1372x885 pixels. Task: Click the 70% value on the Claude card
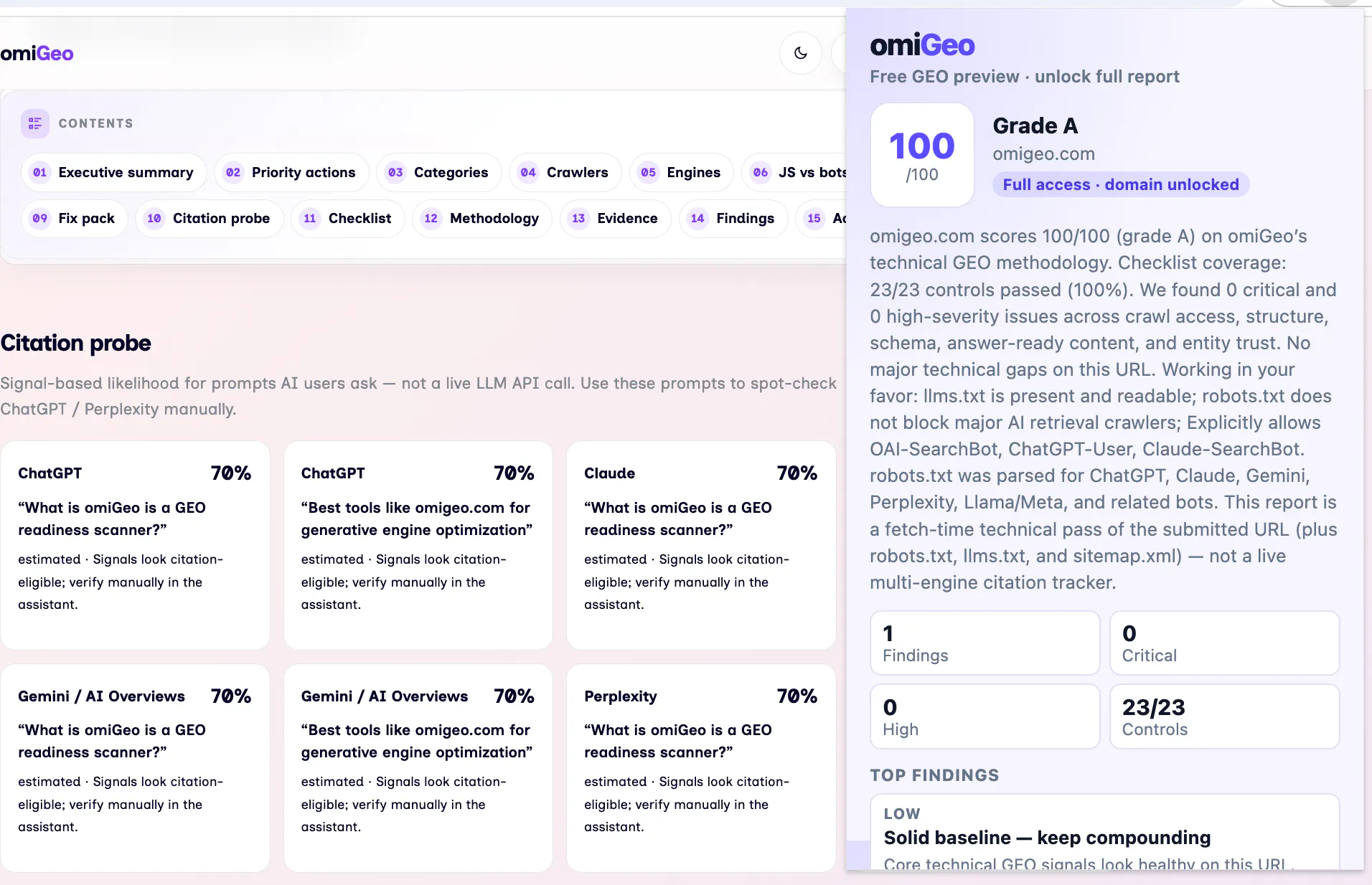point(797,473)
